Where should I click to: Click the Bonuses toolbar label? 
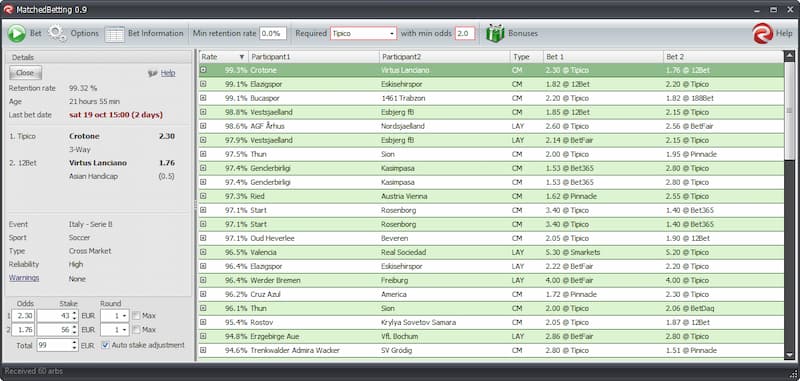click(x=523, y=34)
